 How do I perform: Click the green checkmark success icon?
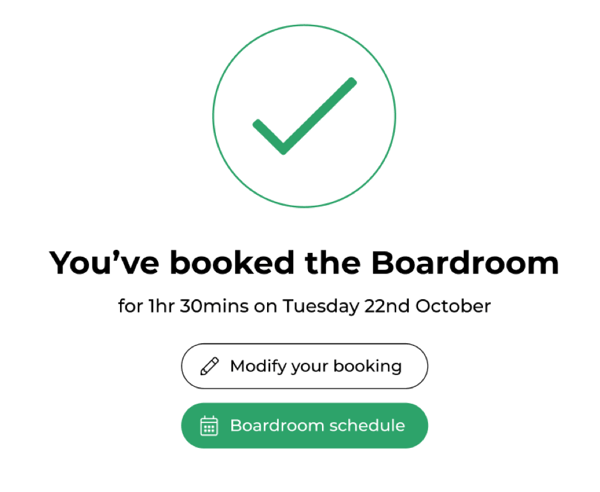(305, 116)
